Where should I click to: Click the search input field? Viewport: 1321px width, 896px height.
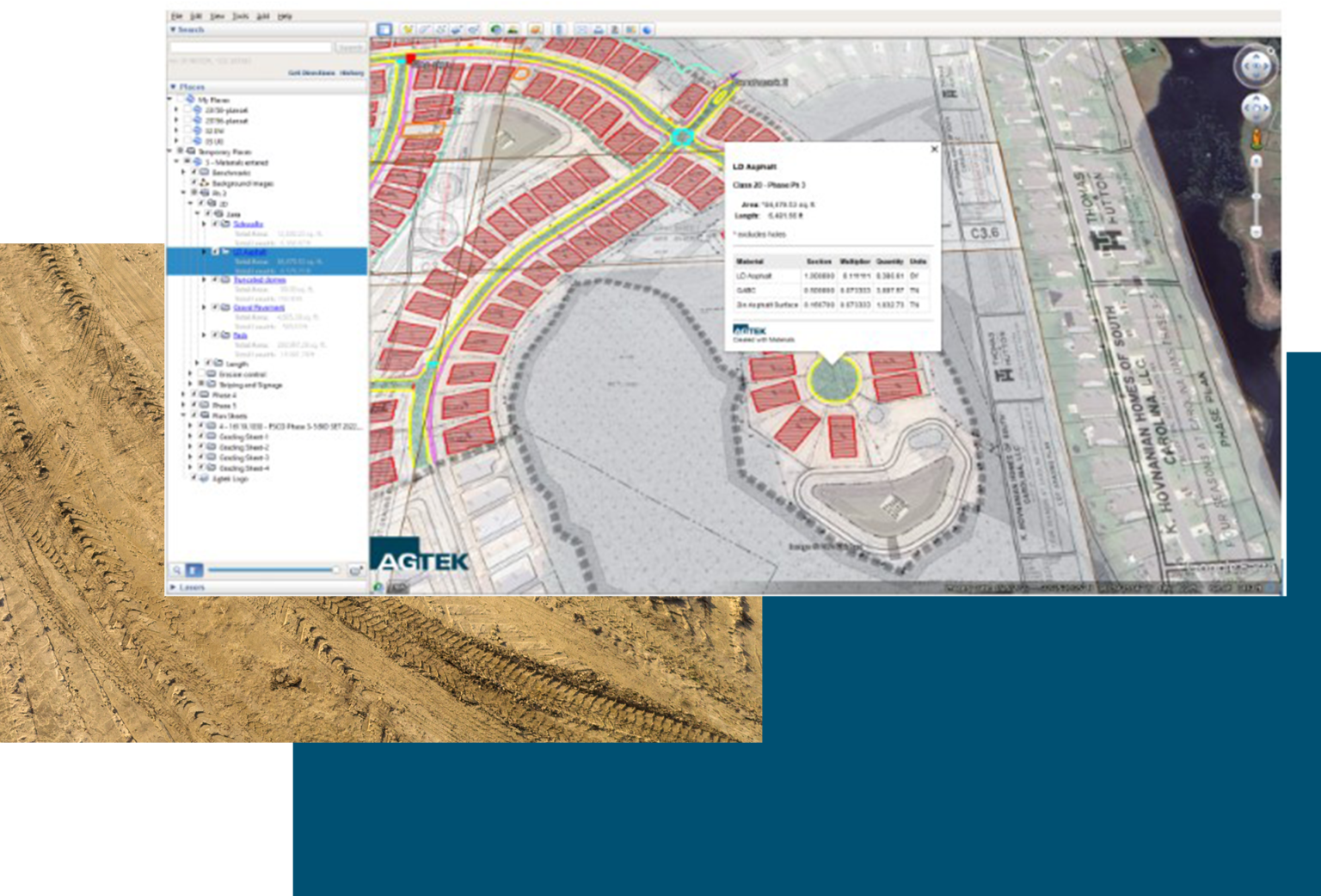point(250,47)
